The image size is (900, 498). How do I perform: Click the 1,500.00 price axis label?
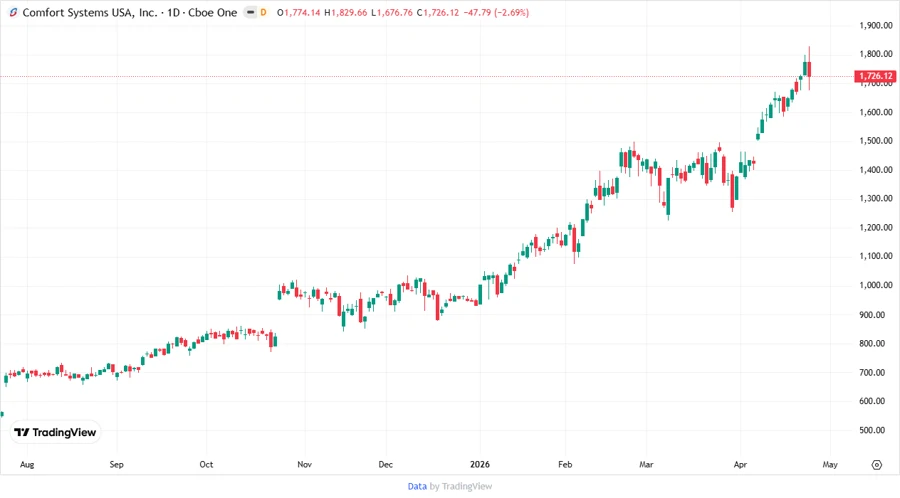[876, 141]
